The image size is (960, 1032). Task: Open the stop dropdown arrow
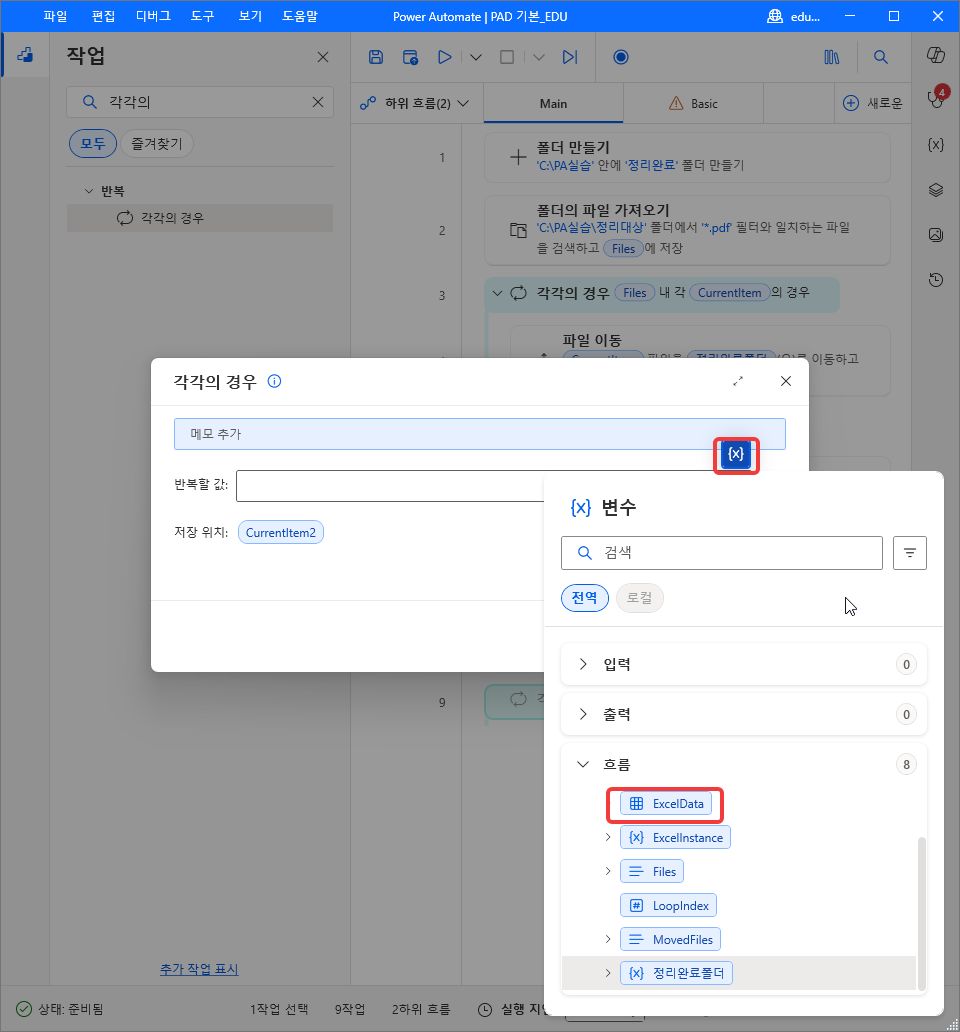tap(538, 57)
